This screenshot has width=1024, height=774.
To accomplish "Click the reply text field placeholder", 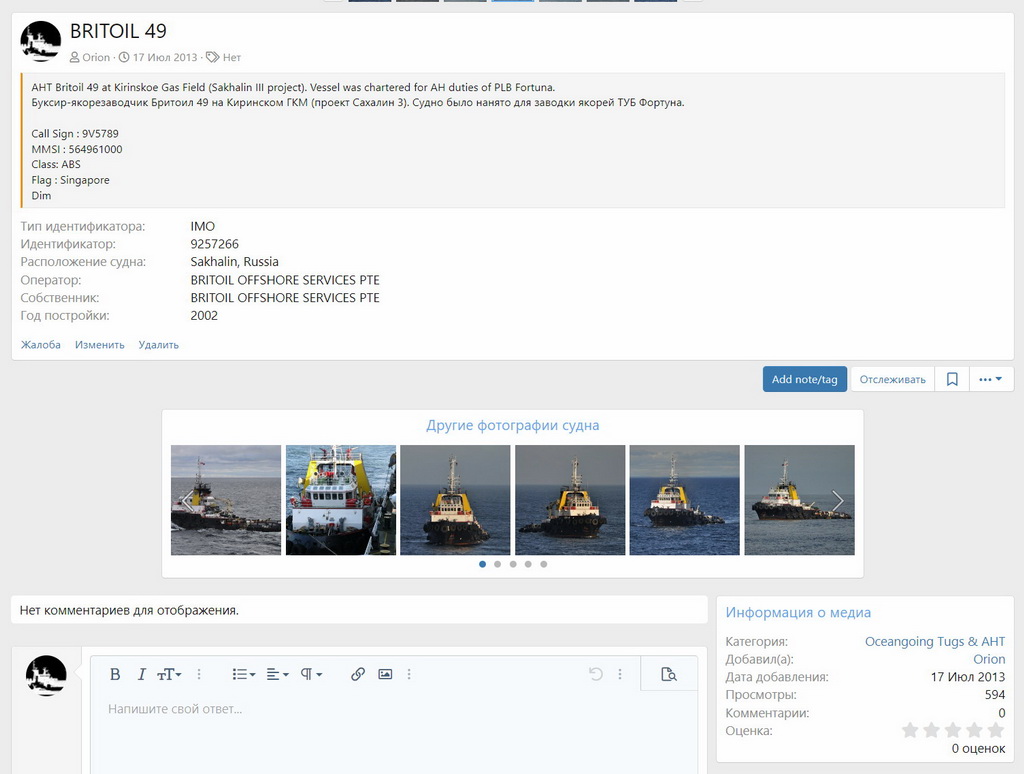I will pyautogui.click(x=175, y=709).
